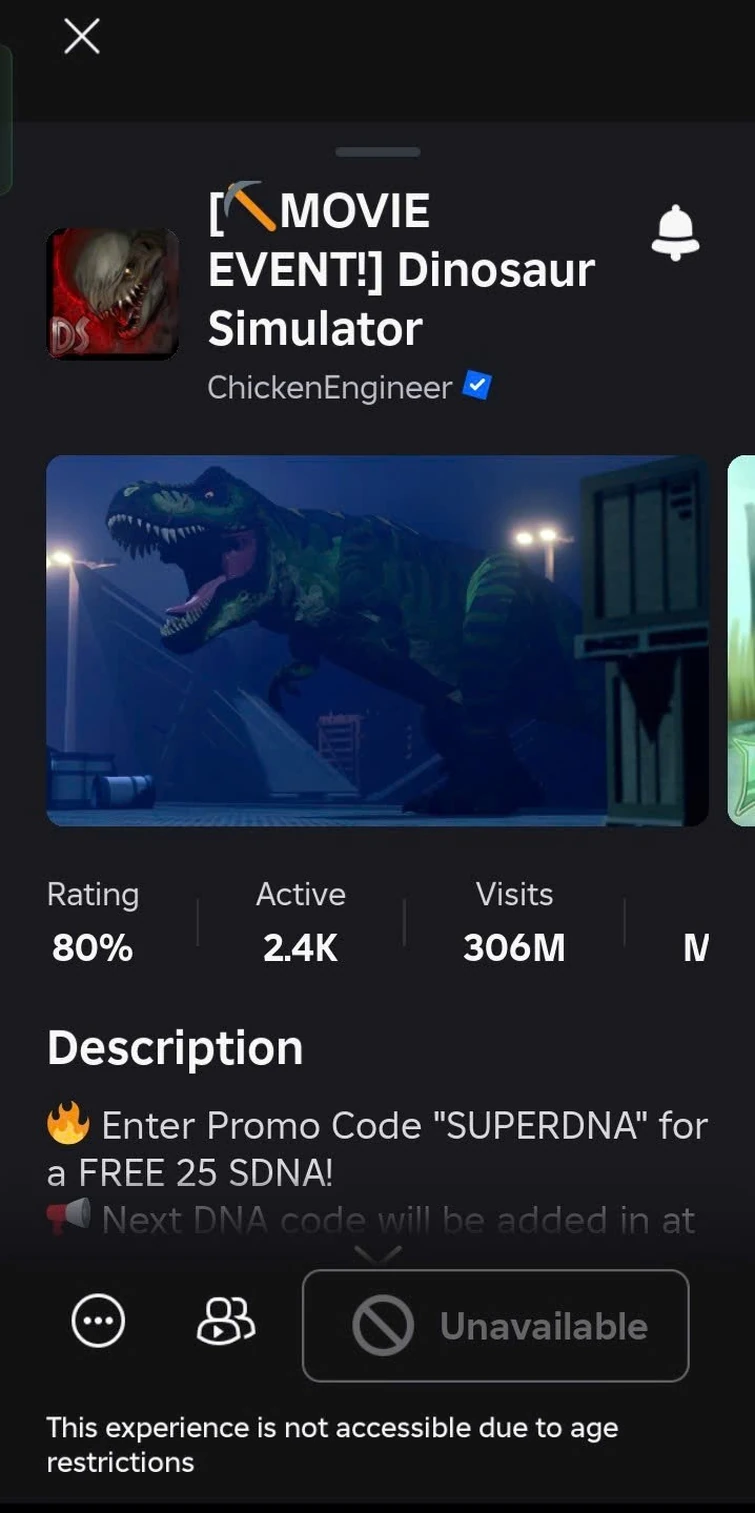The height and width of the screenshot is (1513, 755).
Task: Select the 80% Rating stat
Action: pos(93,921)
